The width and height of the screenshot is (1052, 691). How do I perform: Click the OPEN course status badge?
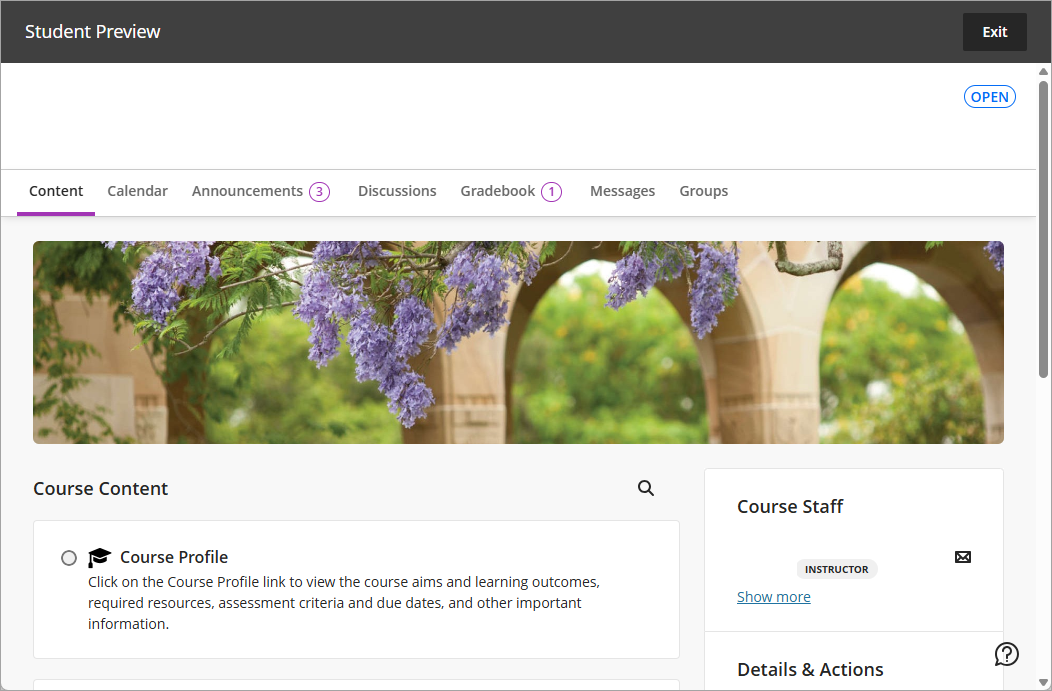[990, 97]
